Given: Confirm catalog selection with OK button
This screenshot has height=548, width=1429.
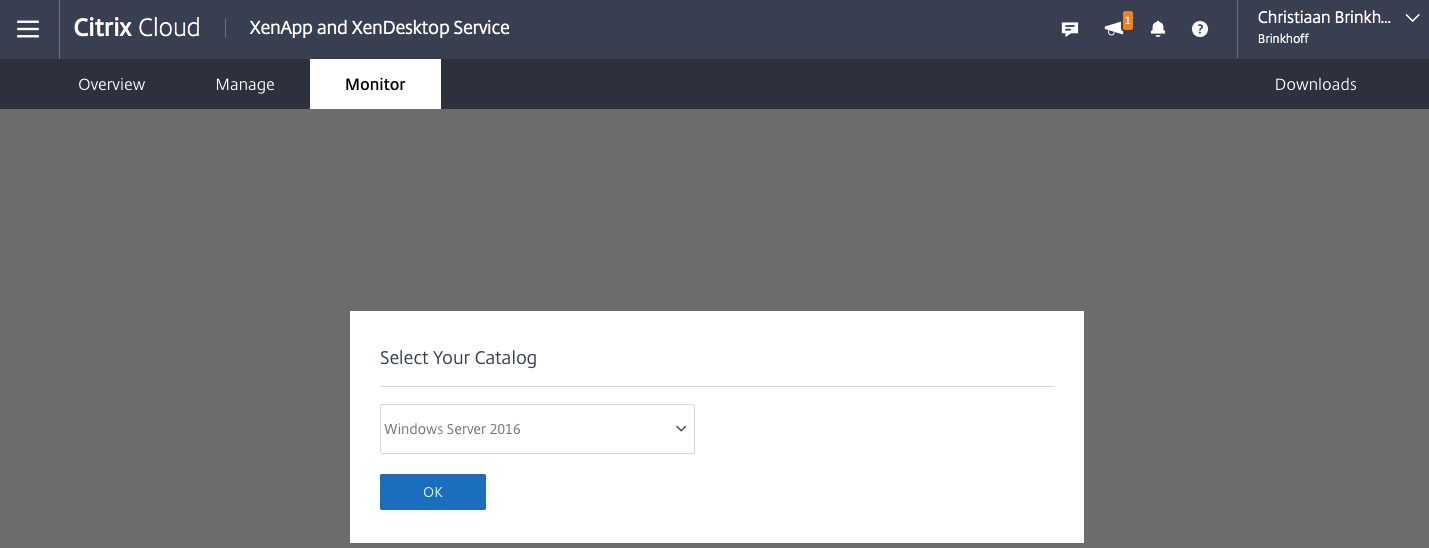Looking at the screenshot, I should click(432, 492).
